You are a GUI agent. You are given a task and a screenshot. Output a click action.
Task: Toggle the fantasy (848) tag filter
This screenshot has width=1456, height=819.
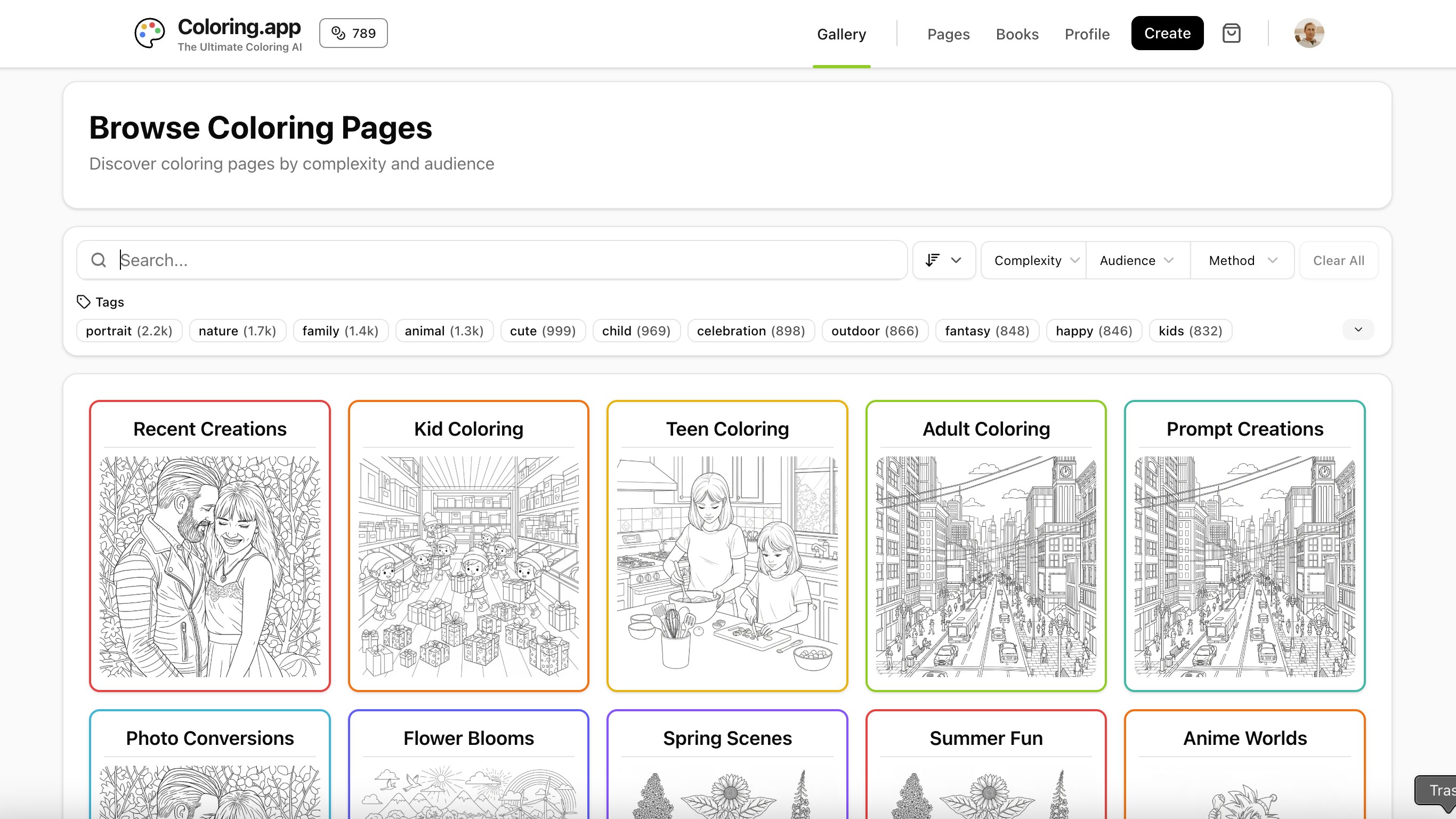click(987, 331)
